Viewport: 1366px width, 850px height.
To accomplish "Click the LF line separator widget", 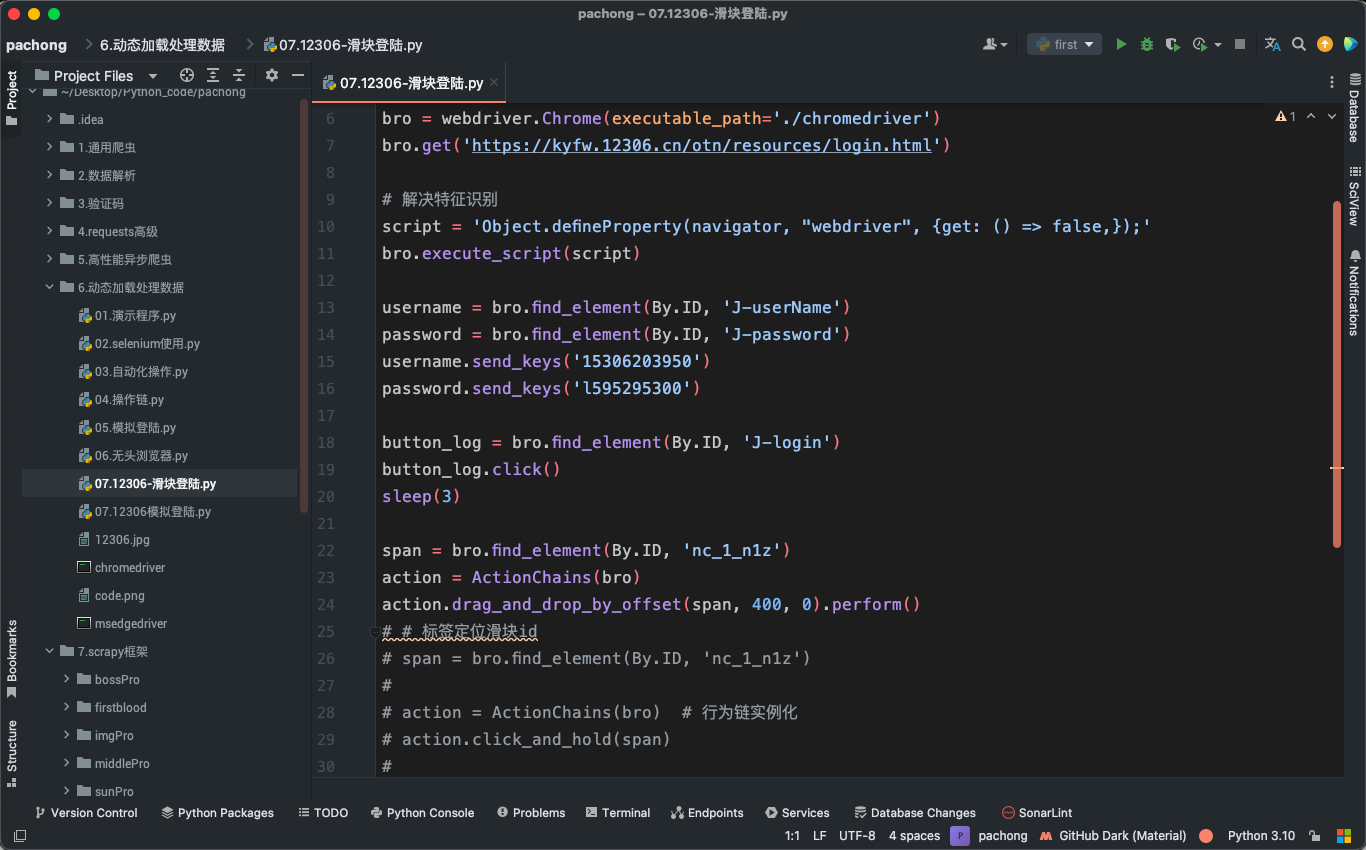I will 820,836.
